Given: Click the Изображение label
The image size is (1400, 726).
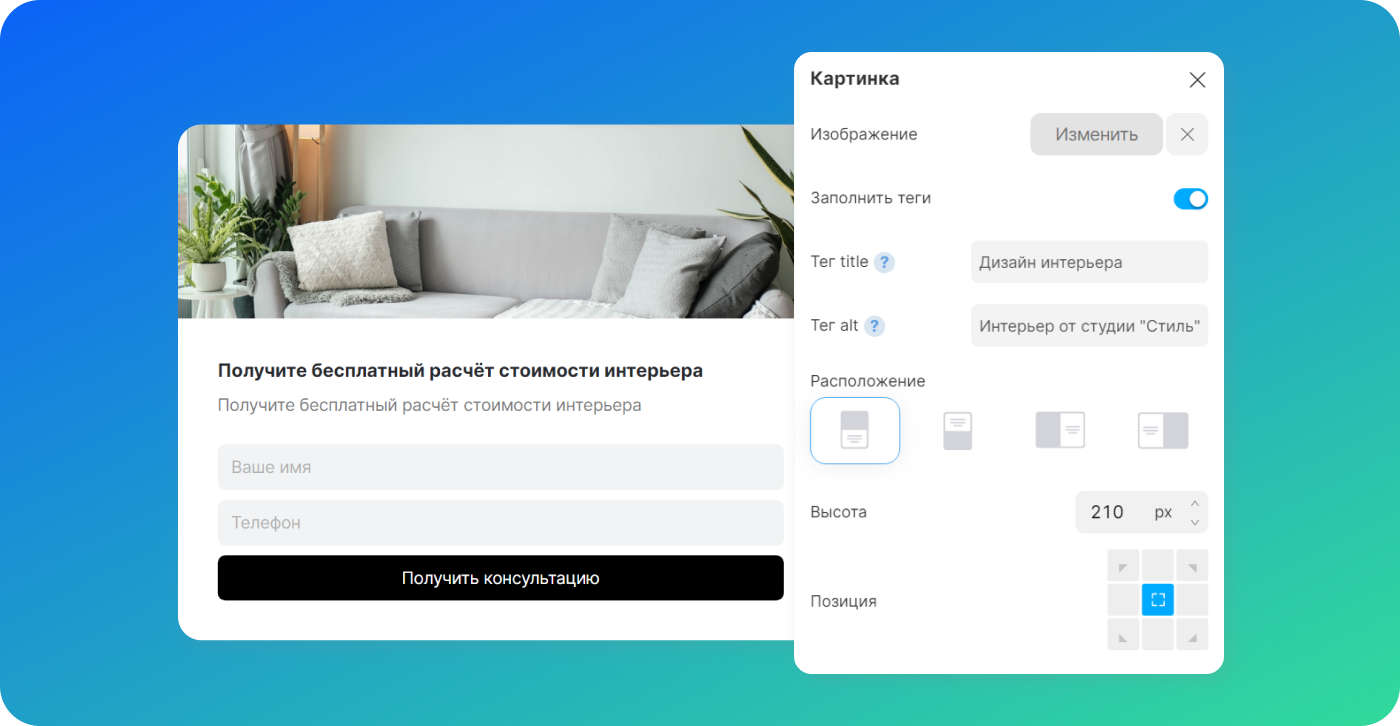Looking at the screenshot, I should pyautogui.click(x=863, y=134).
